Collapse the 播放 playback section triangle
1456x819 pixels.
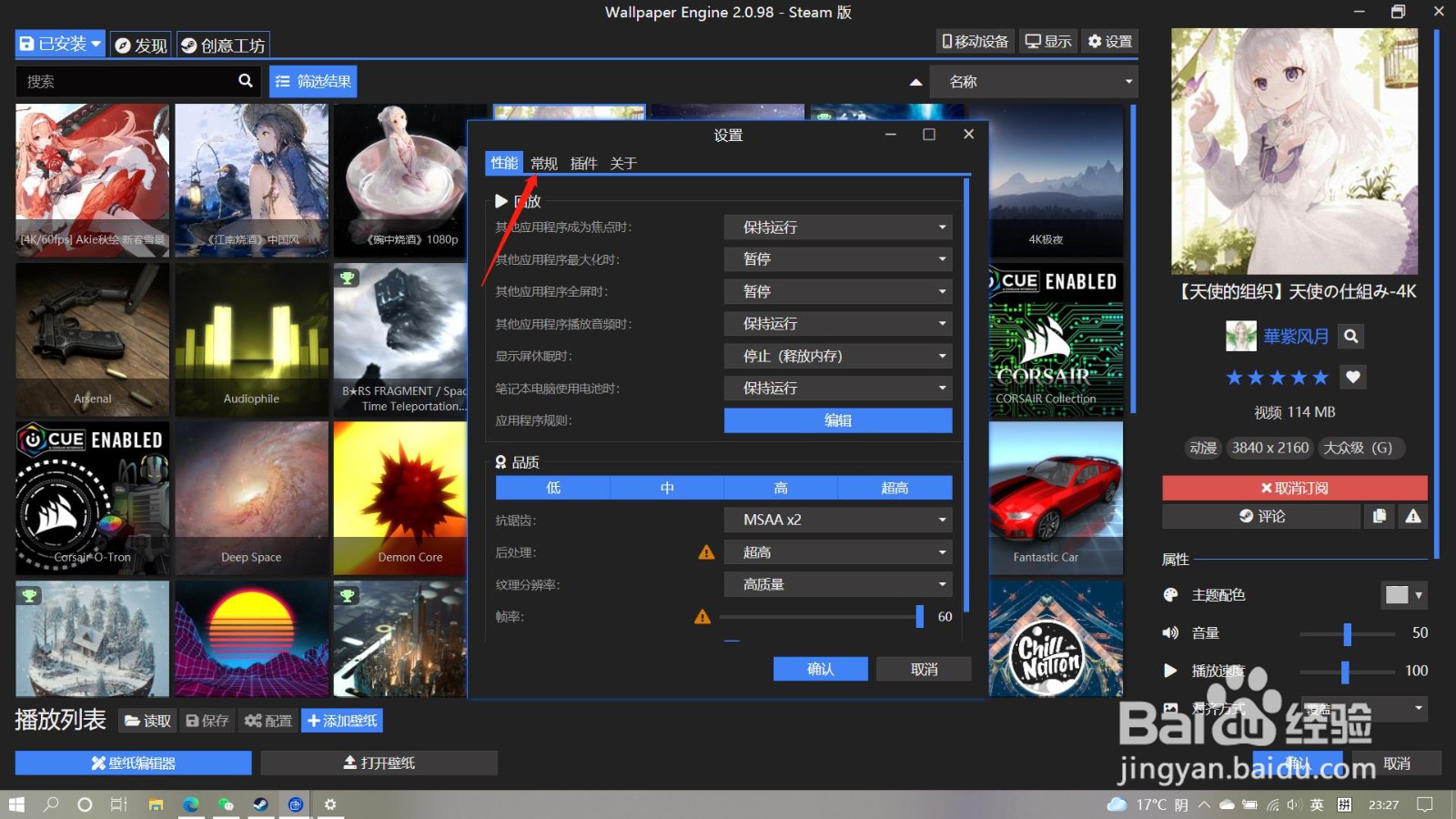pos(501,201)
